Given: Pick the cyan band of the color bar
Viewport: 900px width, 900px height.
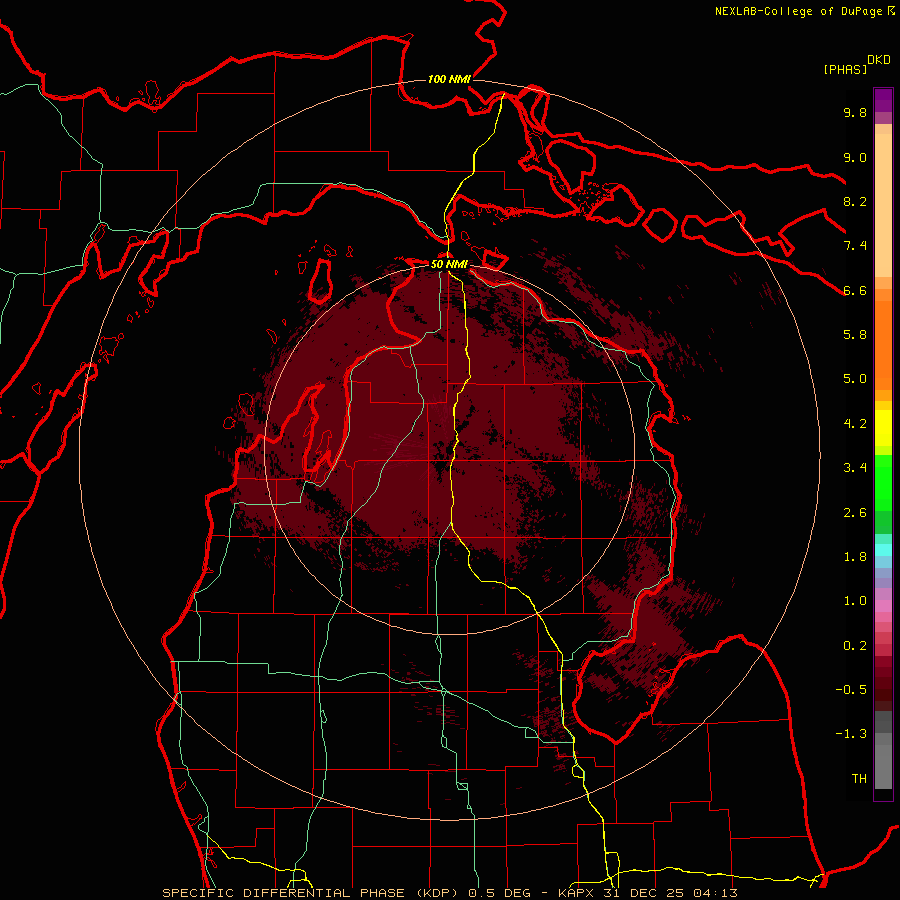Looking at the screenshot, I should (x=883, y=549).
